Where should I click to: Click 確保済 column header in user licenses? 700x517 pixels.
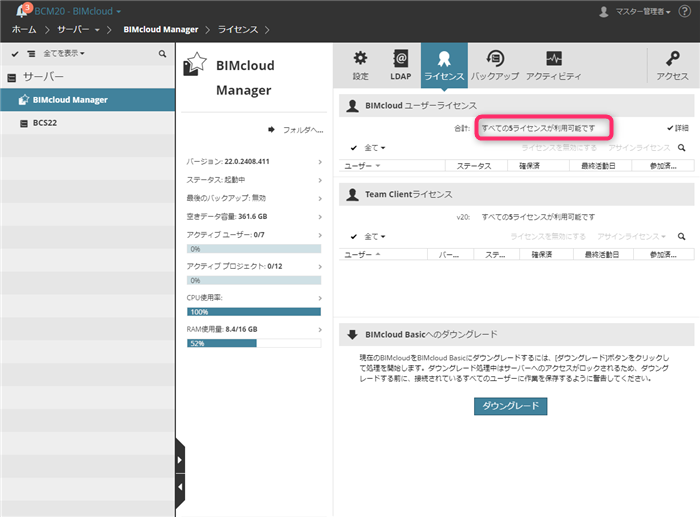tap(538, 166)
